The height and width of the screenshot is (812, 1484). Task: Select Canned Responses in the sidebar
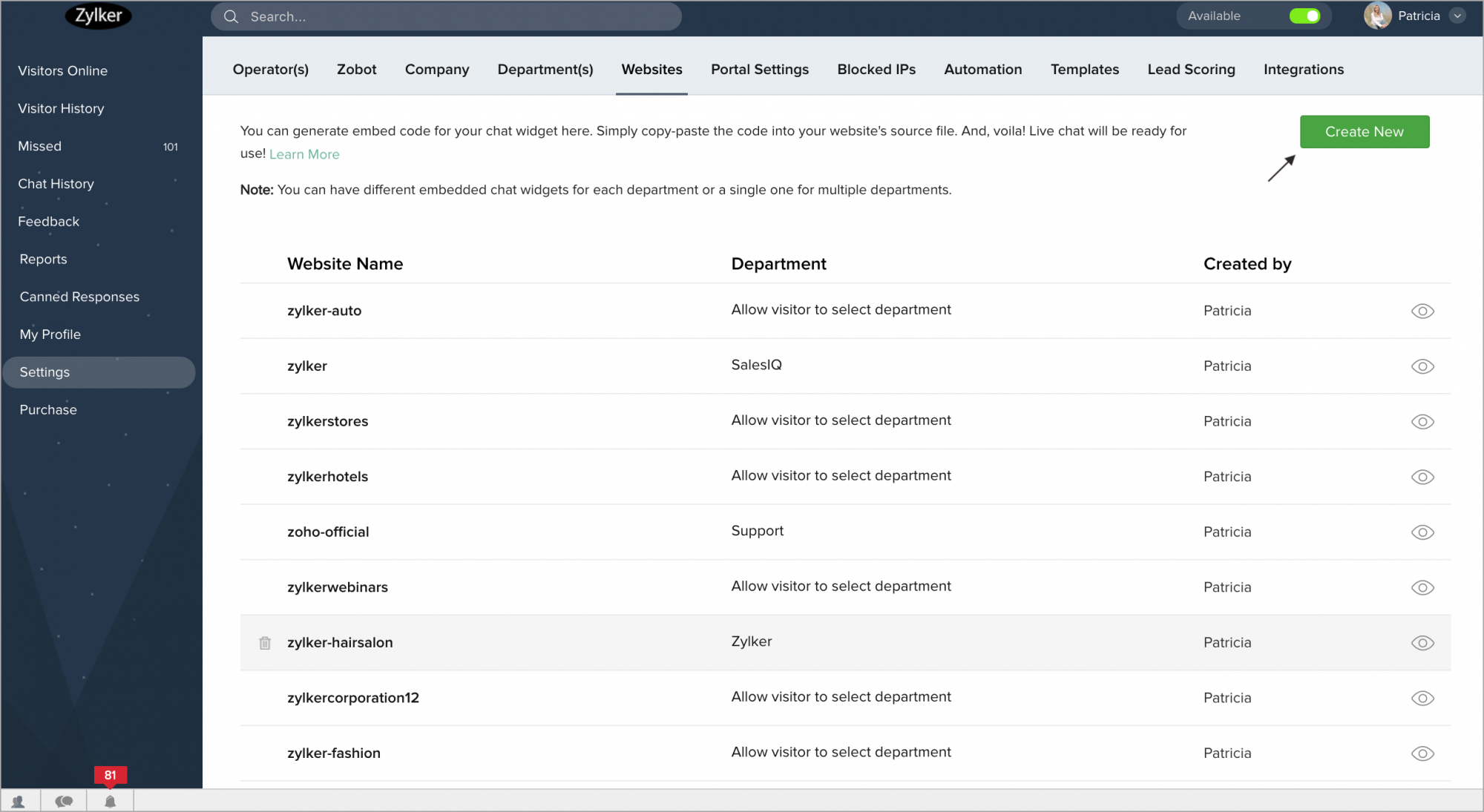pos(79,297)
